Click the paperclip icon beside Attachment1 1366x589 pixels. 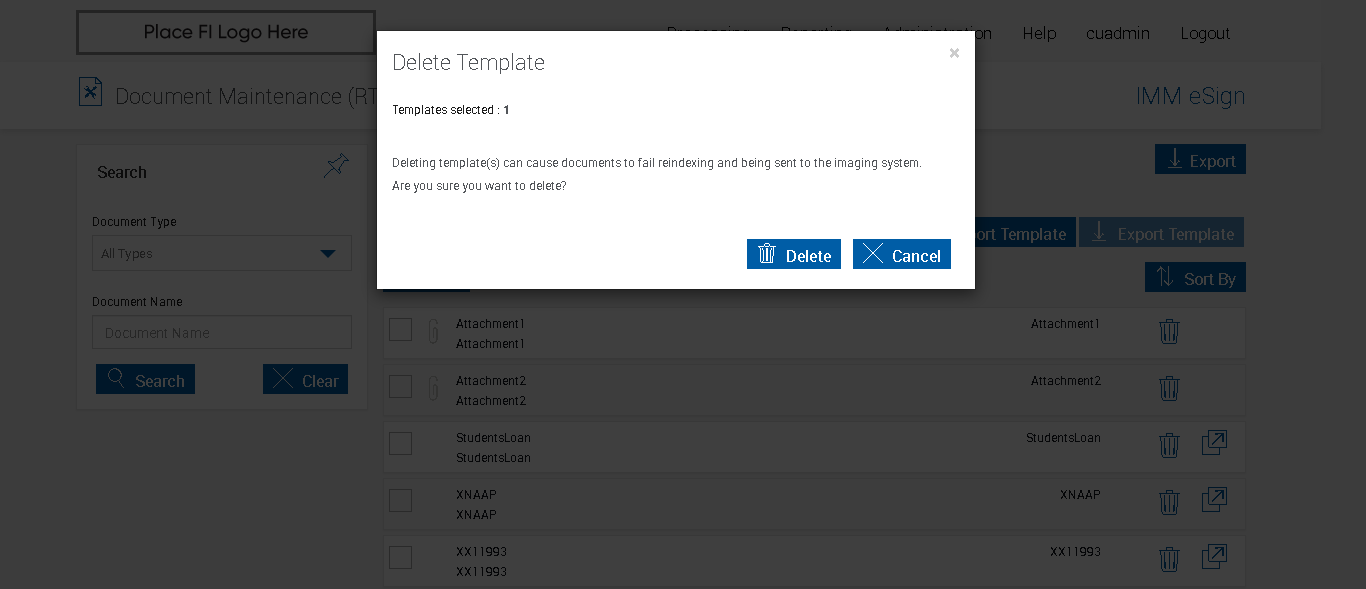pos(433,331)
